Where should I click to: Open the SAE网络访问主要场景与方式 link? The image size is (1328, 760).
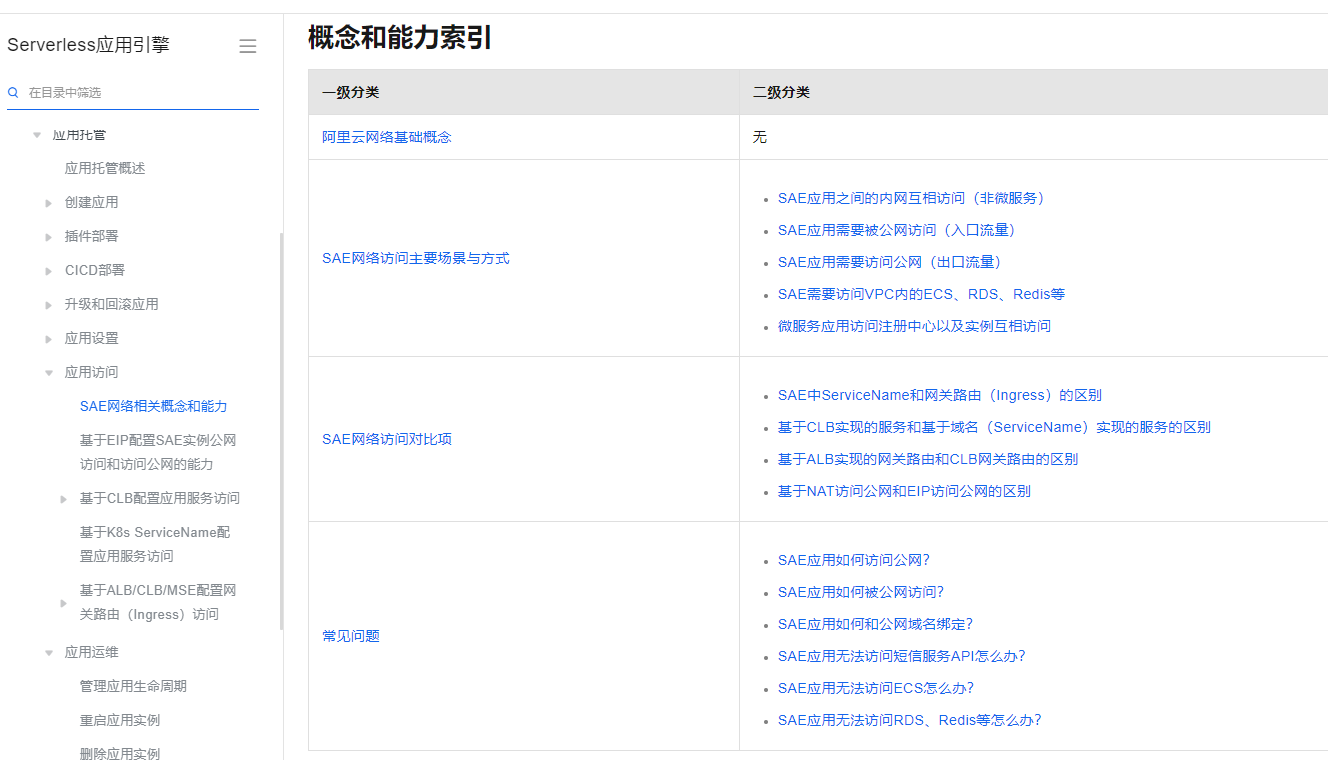pyautogui.click(x=416, y=258)
